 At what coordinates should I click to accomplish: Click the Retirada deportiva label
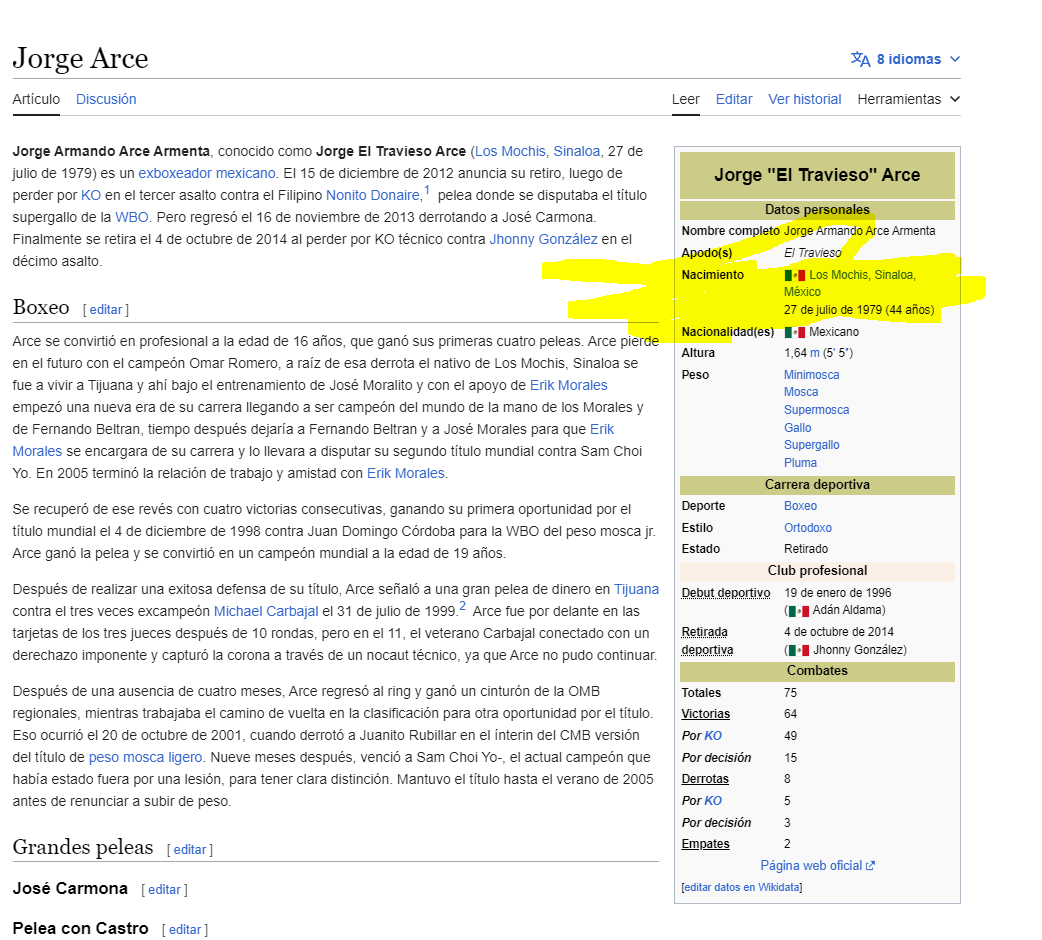click(707, 641)
